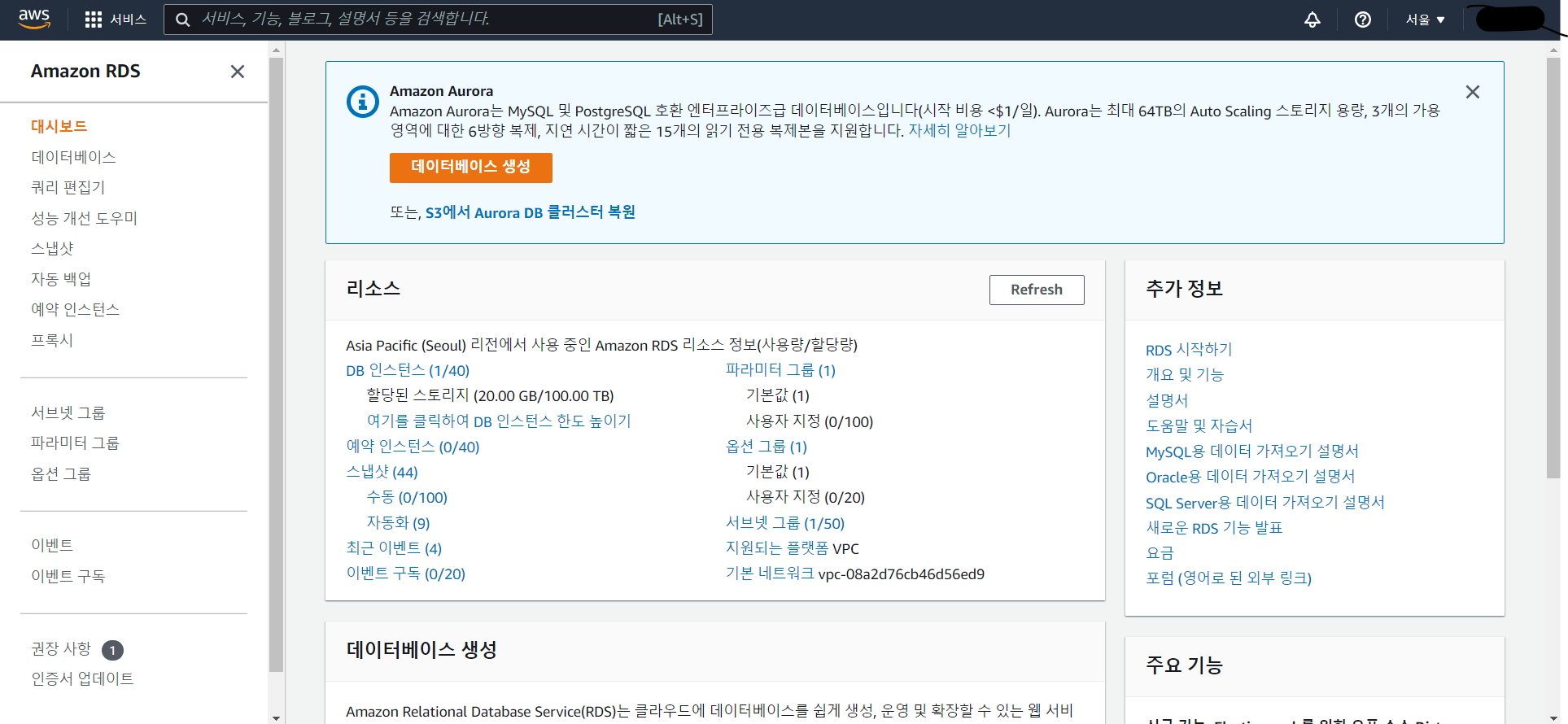Open the 파라미터 그룹 (1) resource link

(780, 370)
